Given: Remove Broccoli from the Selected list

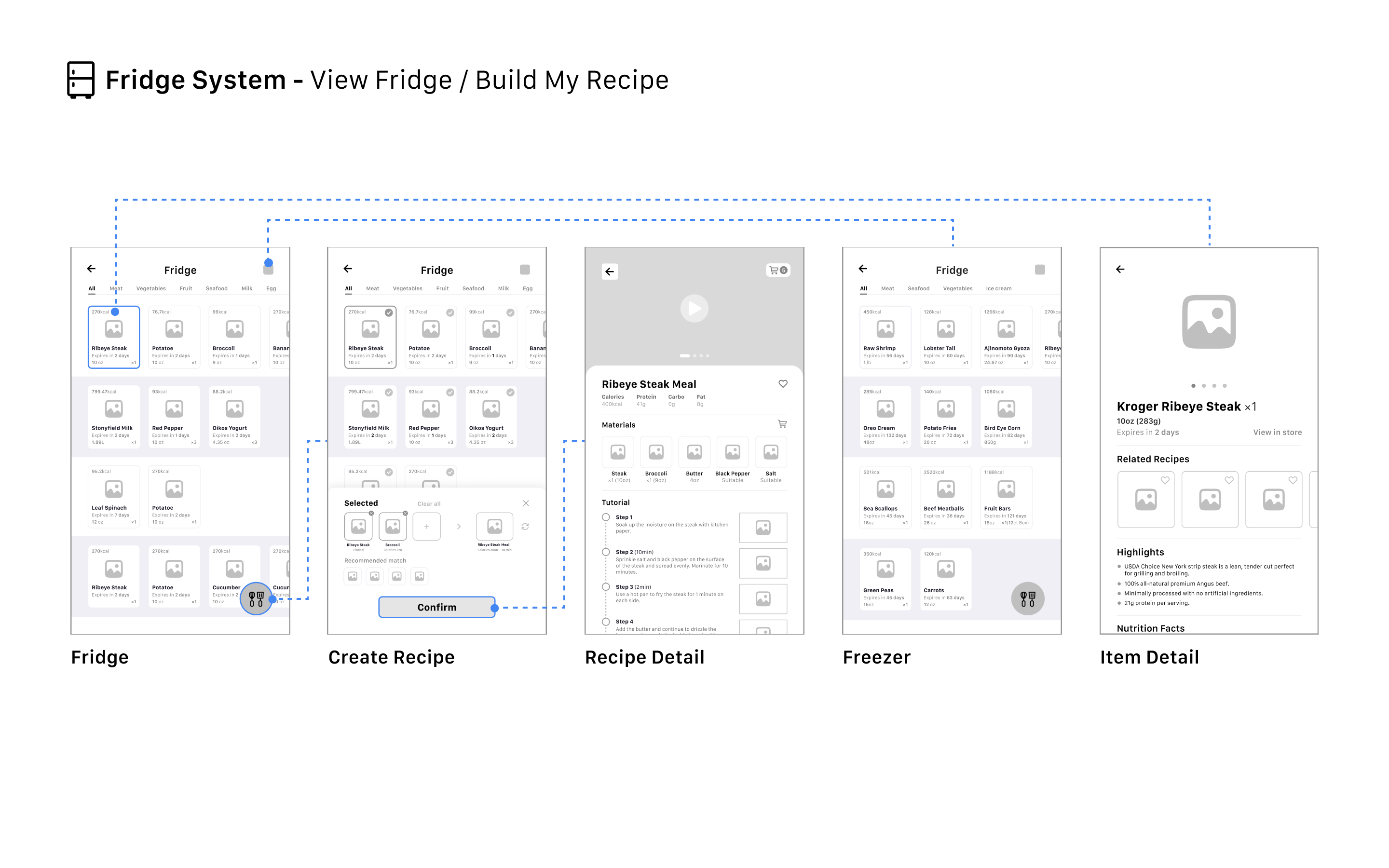Looking at the screenshot, I should [x=405, y=513].
